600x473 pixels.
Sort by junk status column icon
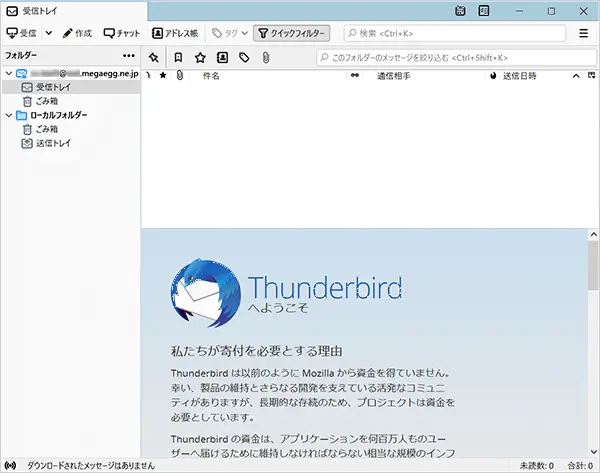[x=493, y=76]
